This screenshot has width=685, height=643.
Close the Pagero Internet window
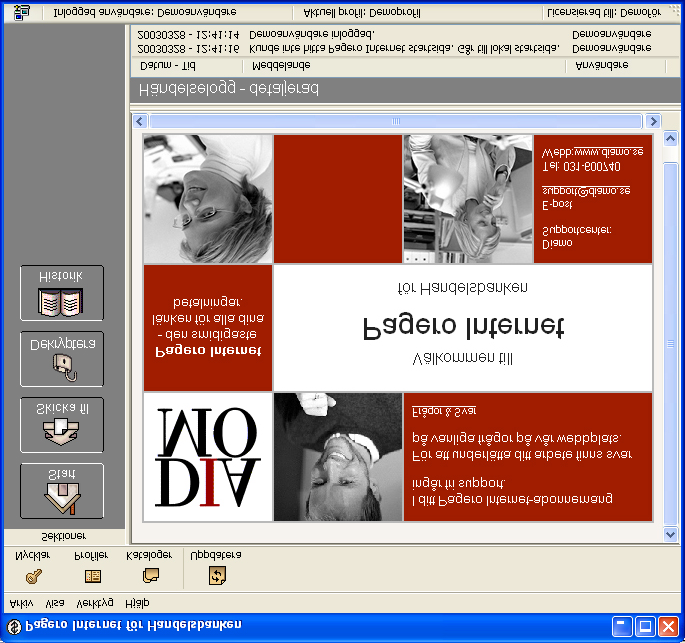tap(668, 627)
